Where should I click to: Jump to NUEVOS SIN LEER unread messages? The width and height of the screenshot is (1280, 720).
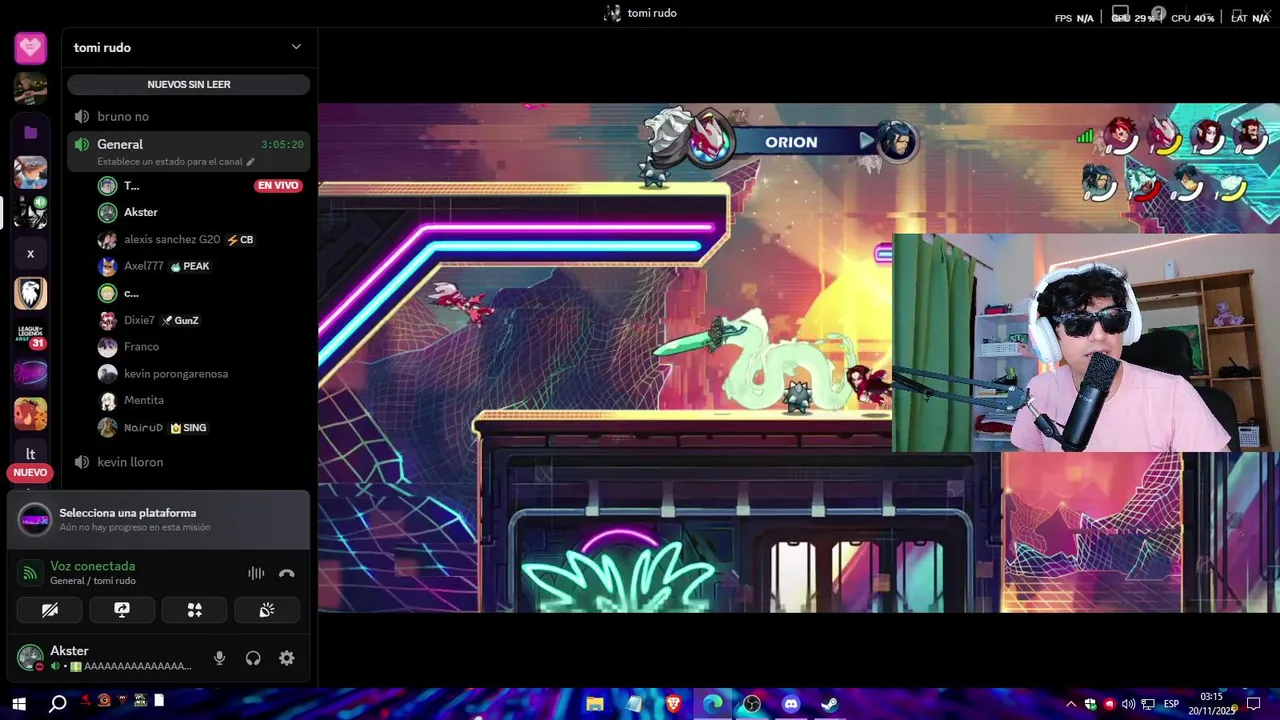click(x=189, y=85)
